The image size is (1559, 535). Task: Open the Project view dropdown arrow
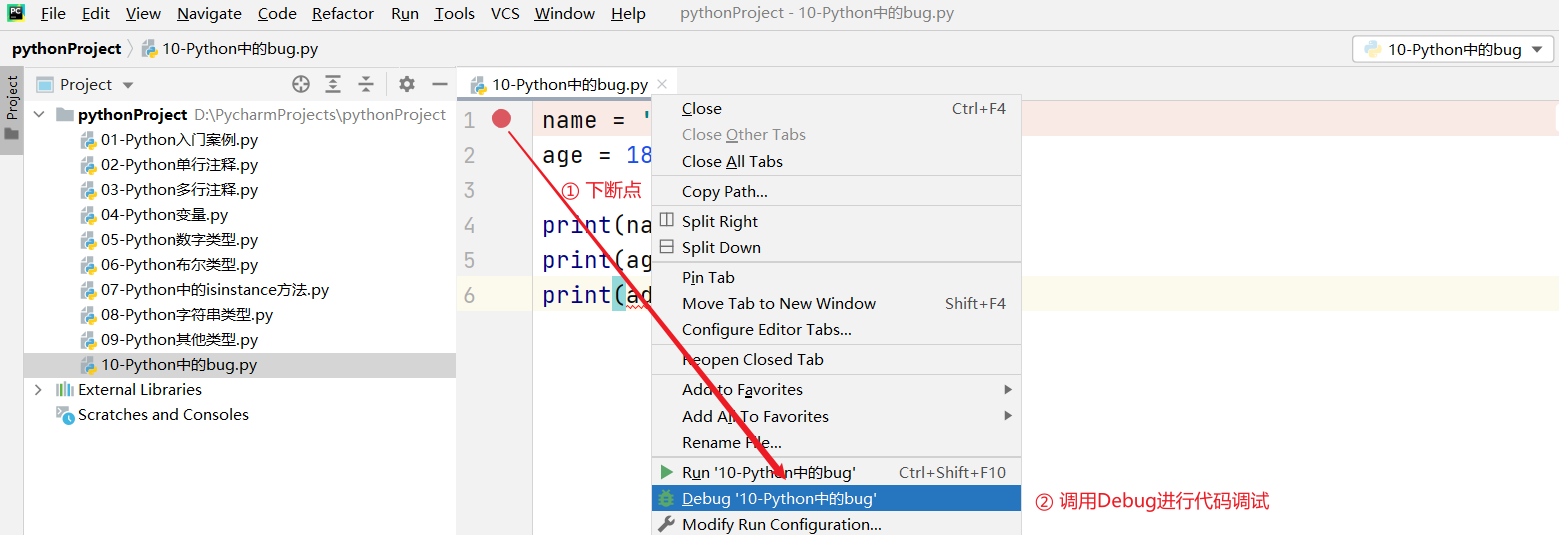coord(128,85)
